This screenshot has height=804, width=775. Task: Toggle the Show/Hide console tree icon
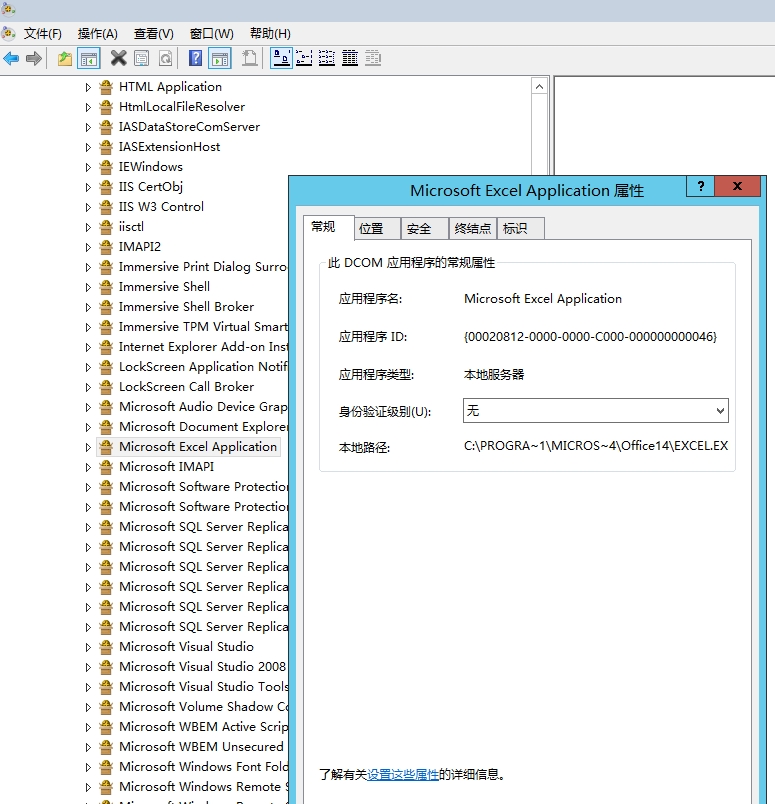coord(89,58)
